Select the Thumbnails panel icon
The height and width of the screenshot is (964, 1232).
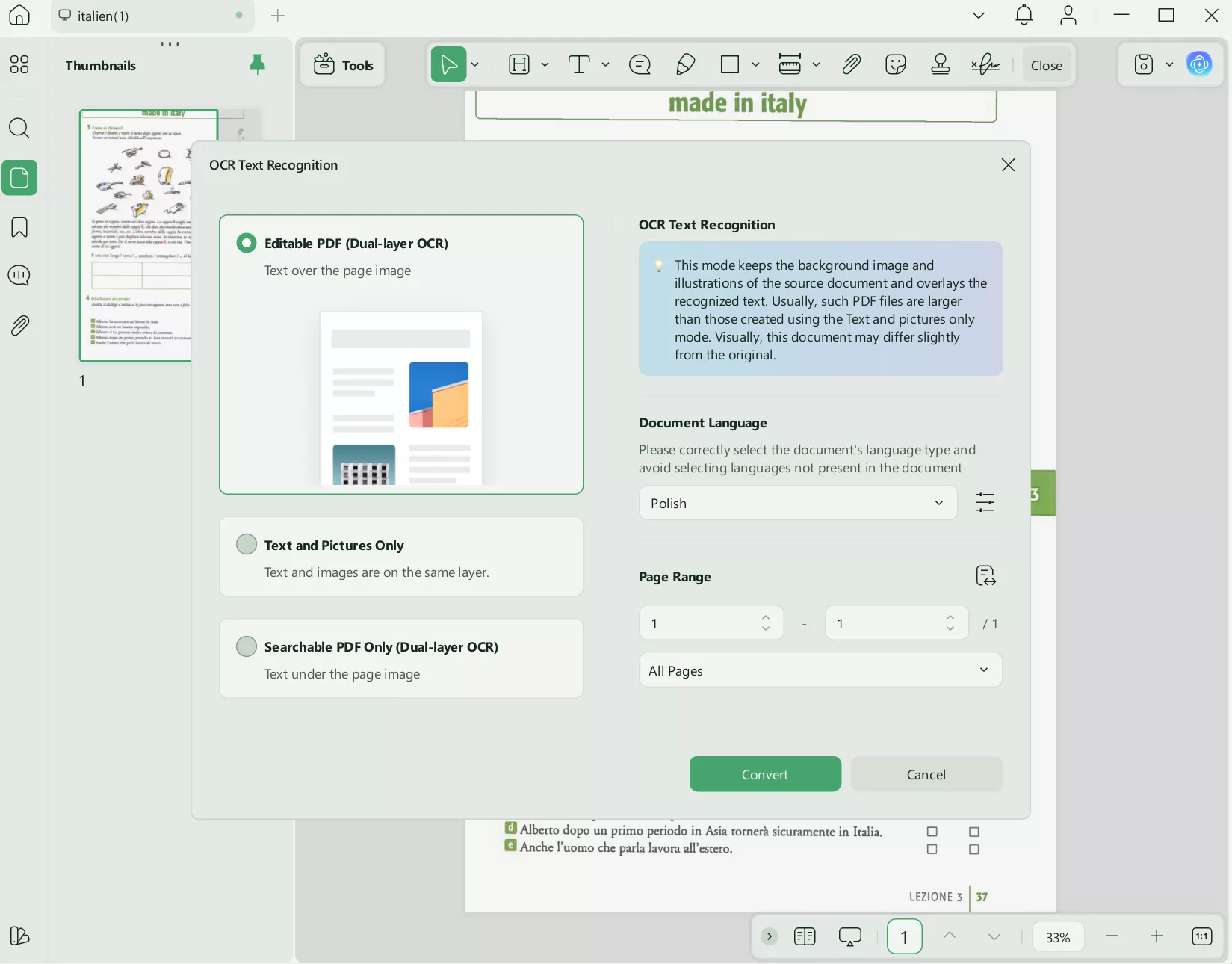19,178
